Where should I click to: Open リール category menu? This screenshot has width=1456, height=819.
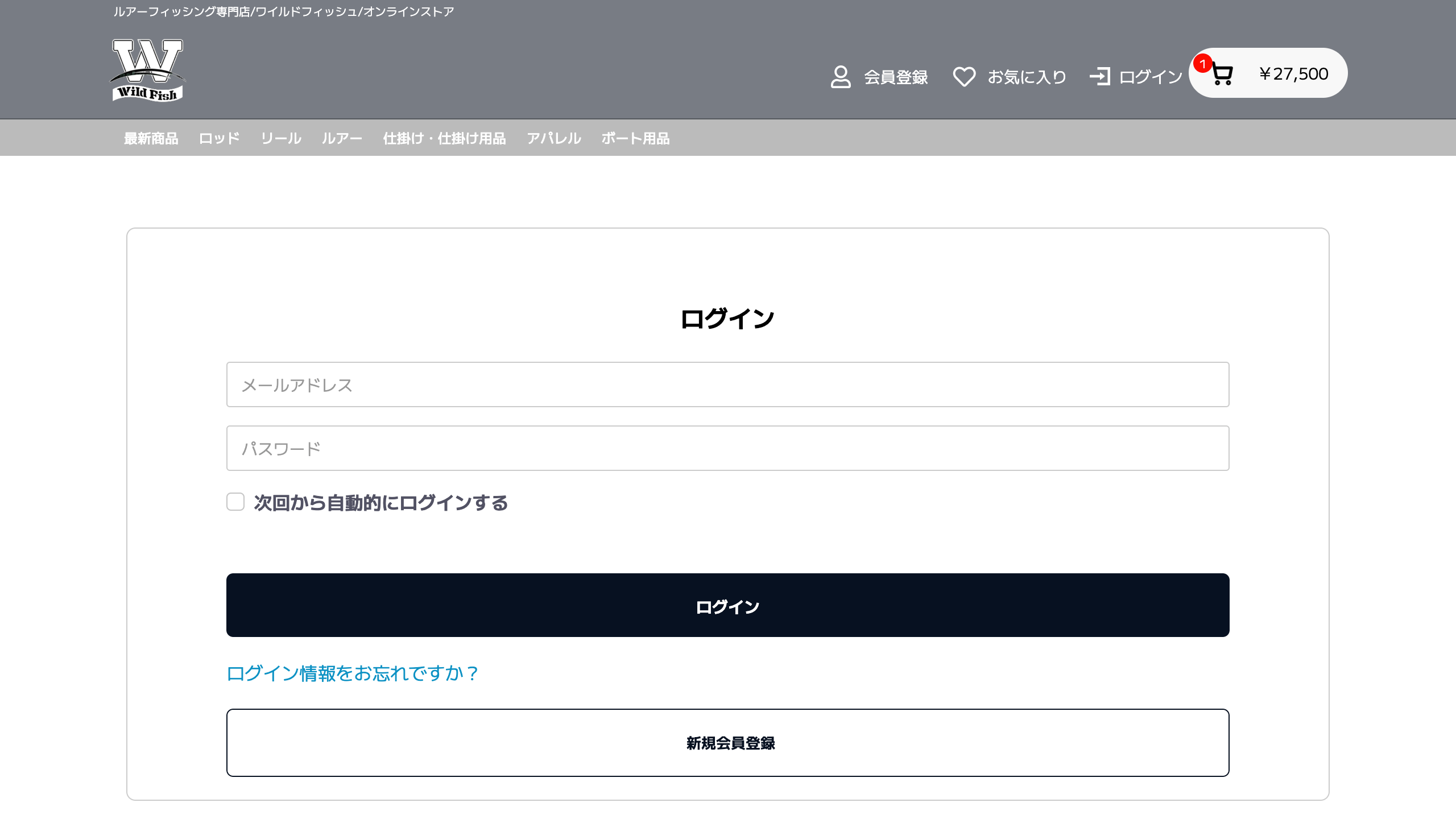[x=281, y=138]
